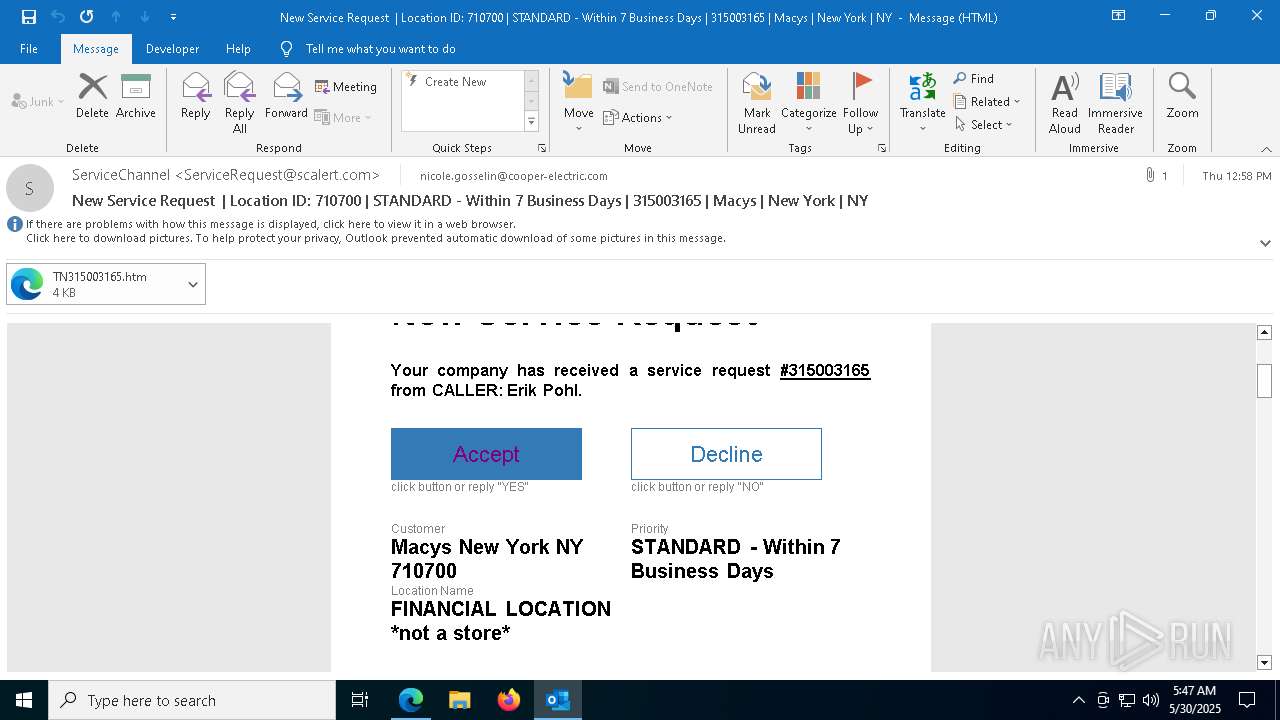The image size is (1280, 720).
Task: Send the message to OneNote
Action: (x=658, y=87)
